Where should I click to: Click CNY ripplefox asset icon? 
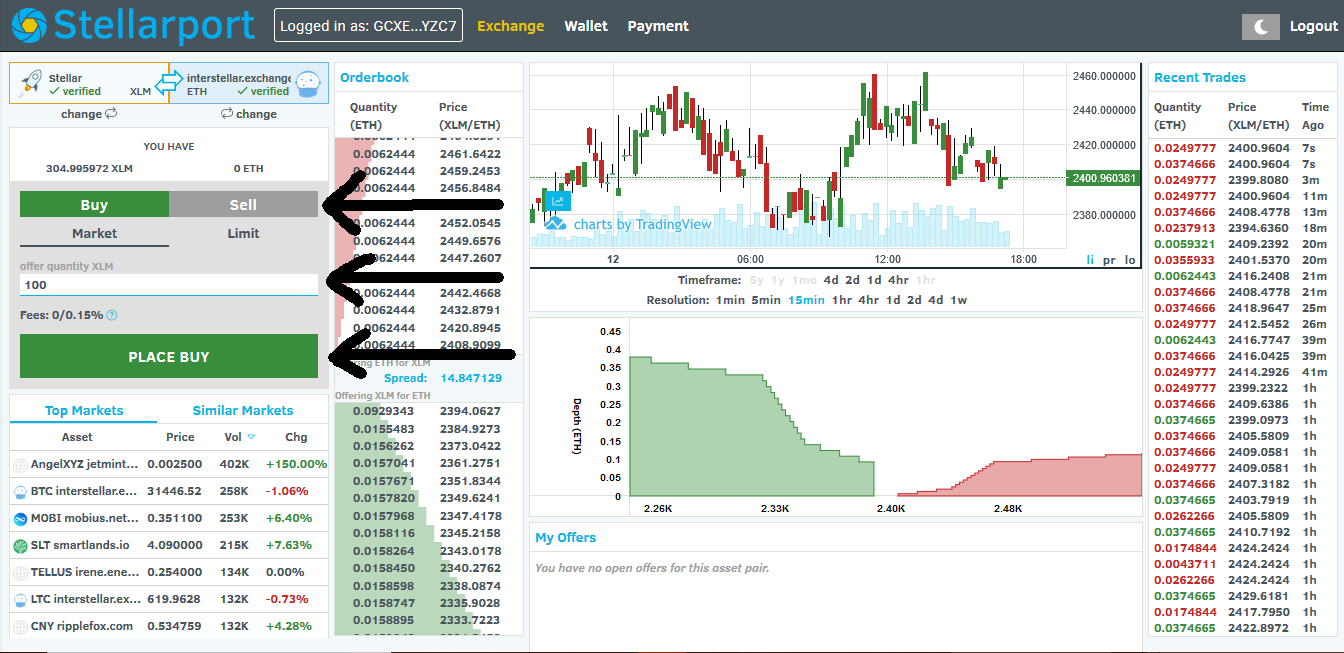click(20, 627)
